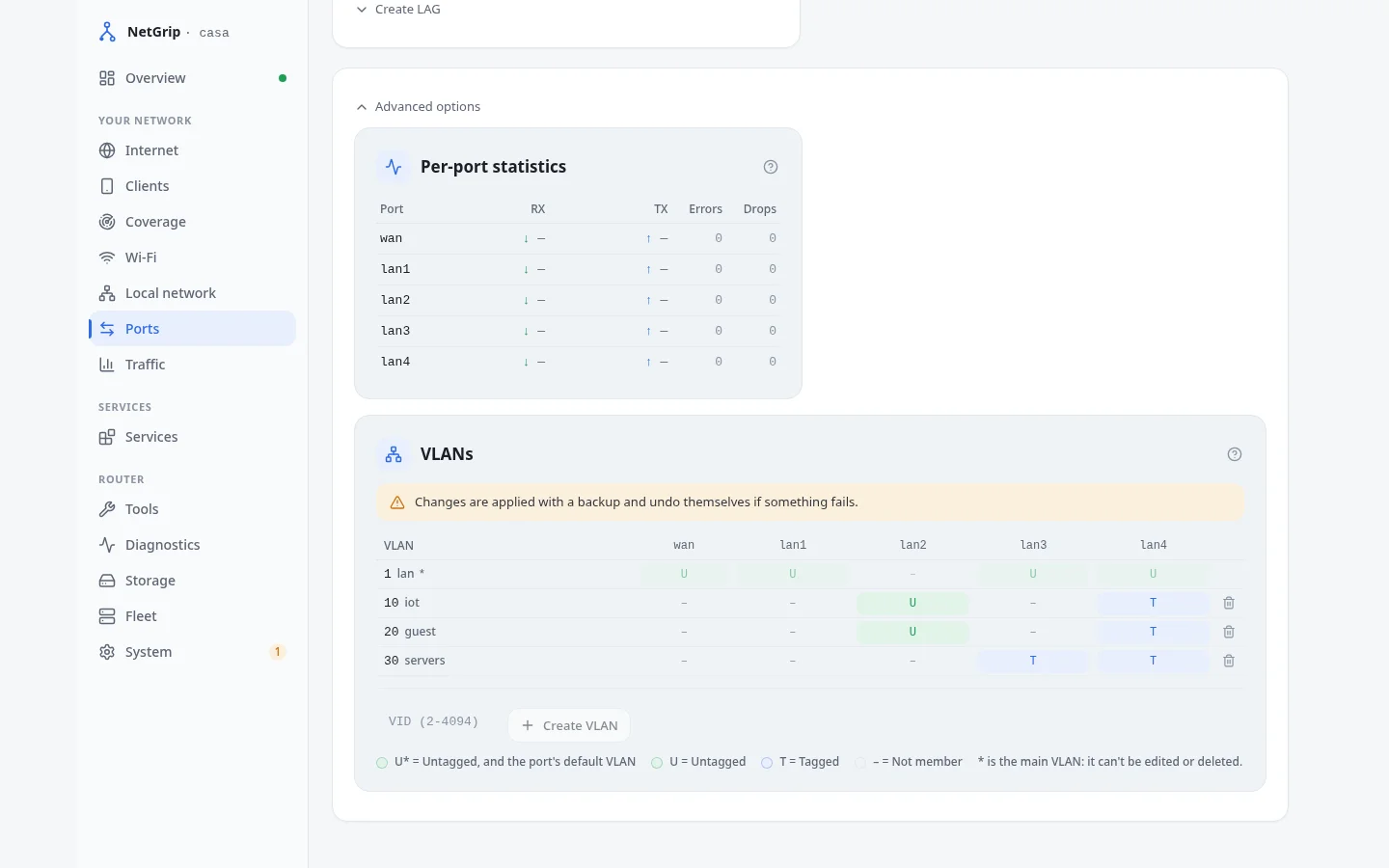Toggle servers VLAN tagging on lan4
This screenshot has width=1389, height=868.
tap(1153, 661)
